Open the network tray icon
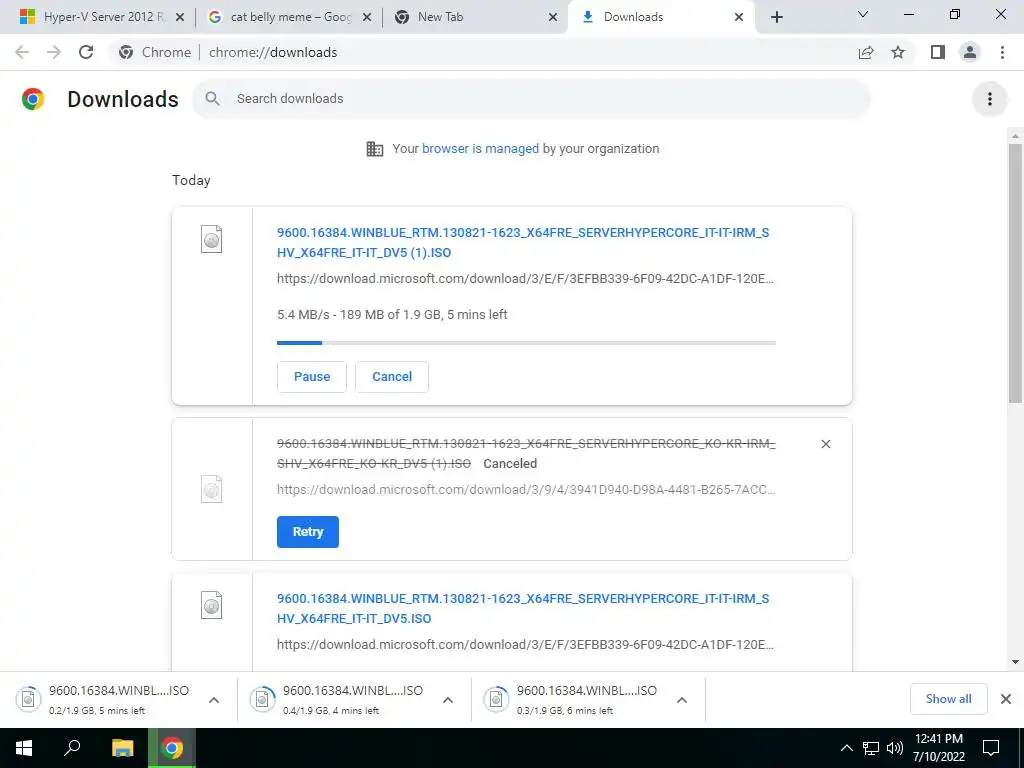The width and height of the screenshot is (1024, 768). 871,748
